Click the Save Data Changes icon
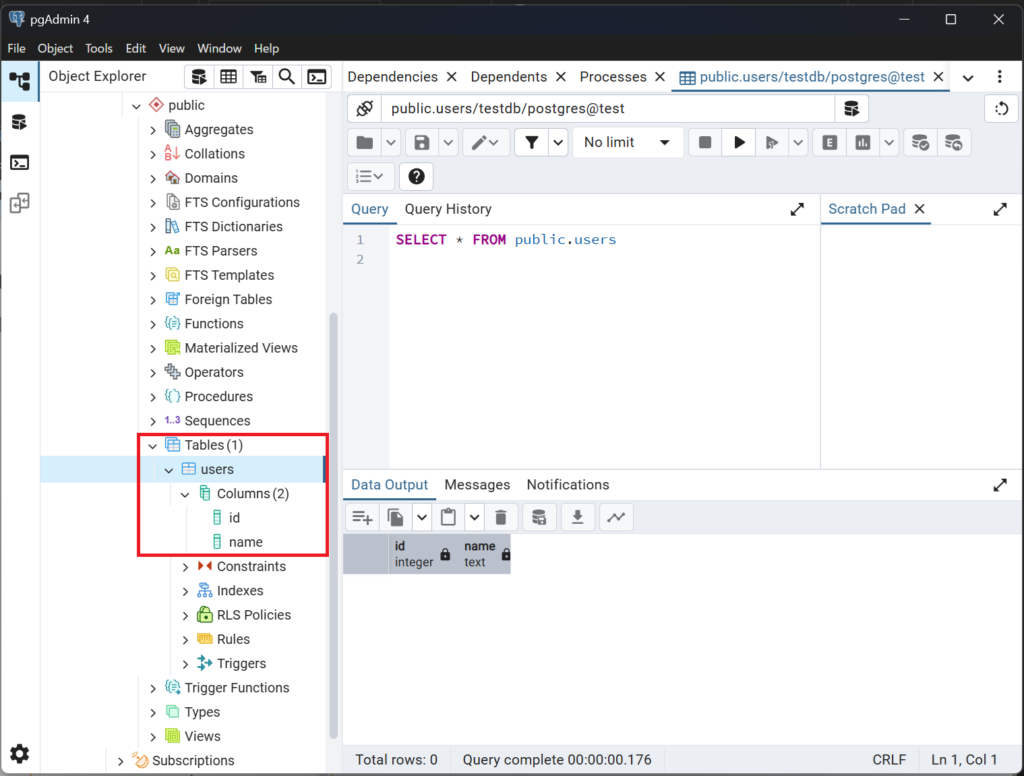 539,517
